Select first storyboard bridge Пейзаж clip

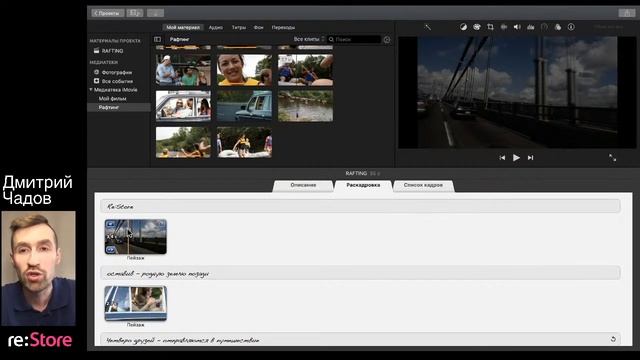click(136, 237)
